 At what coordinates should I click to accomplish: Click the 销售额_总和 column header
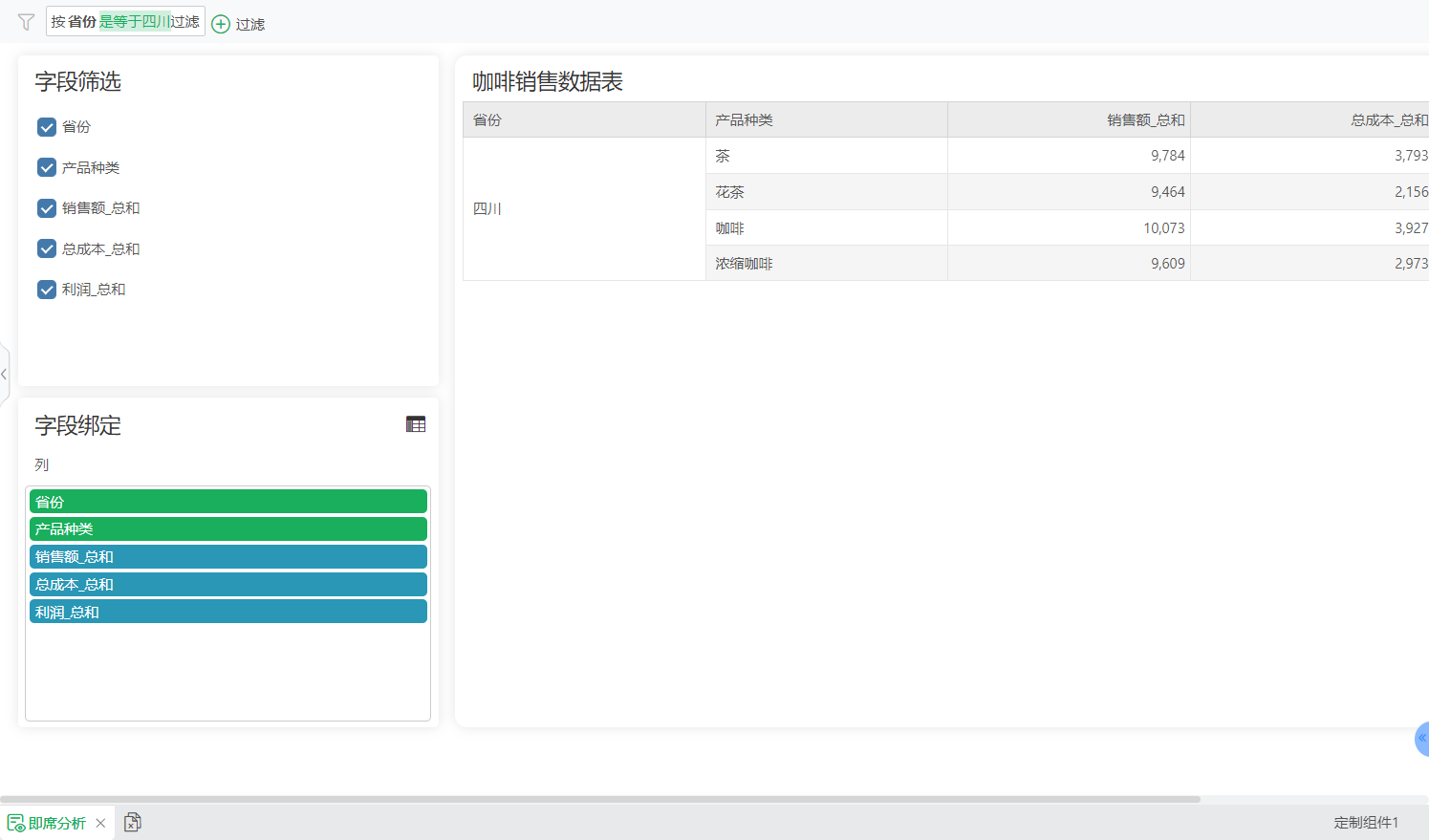click(x=1070, y=119)
